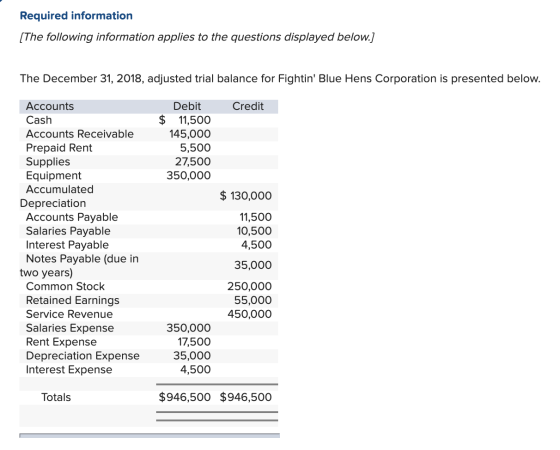Image resolution: width=560 pixels, height=450 pixels.
Task: Select the Interest Payable value 4,500
Action: coord(256,245)
